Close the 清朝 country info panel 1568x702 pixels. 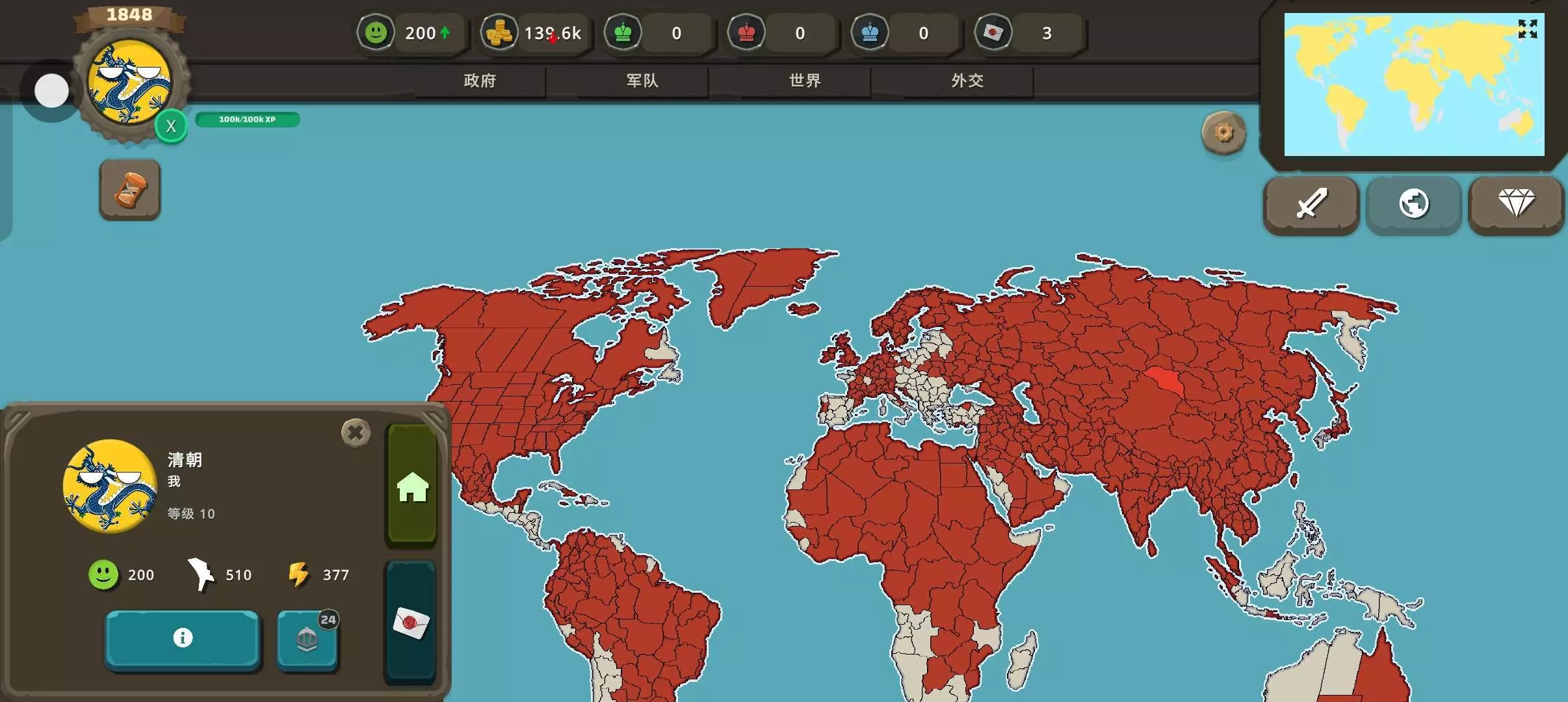click(356, 432)
